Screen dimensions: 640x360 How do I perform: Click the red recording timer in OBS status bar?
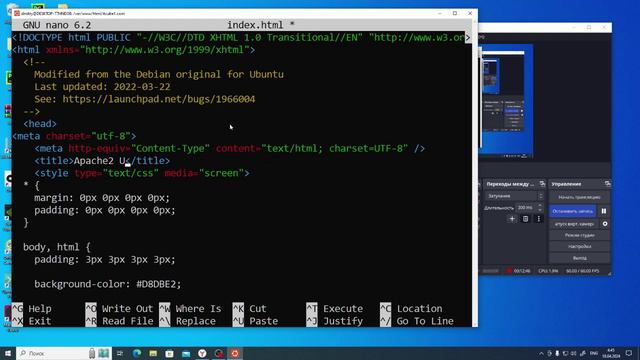pos(518,271)
